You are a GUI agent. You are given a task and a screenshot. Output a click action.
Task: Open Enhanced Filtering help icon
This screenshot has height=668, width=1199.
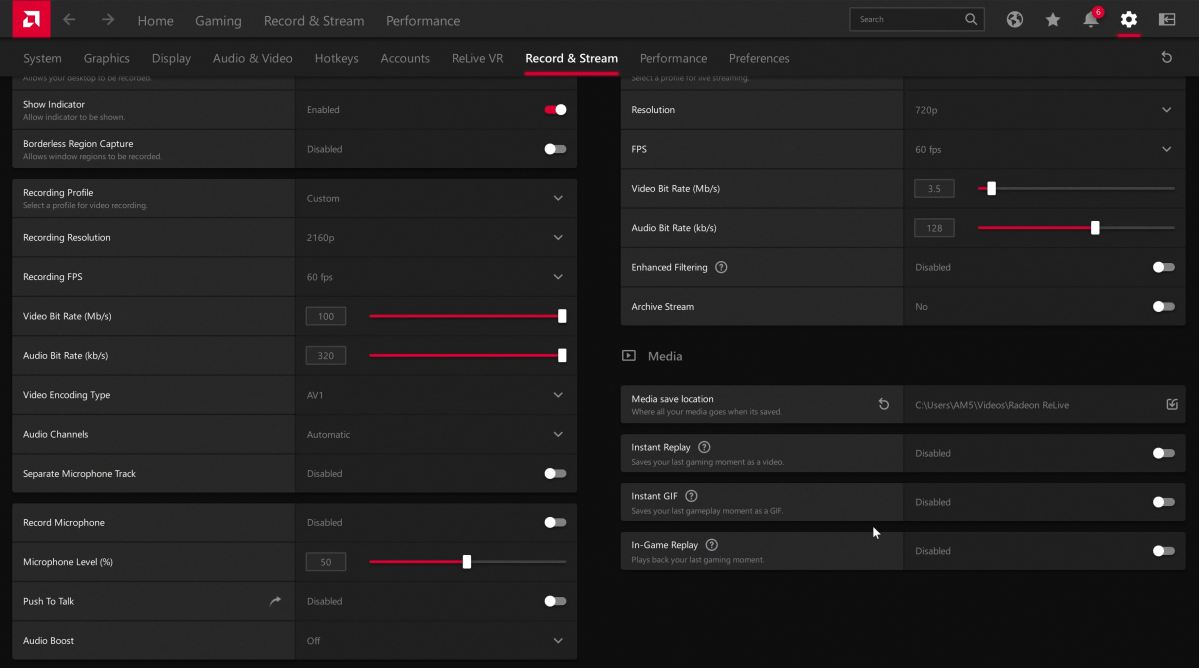point(721,268)
